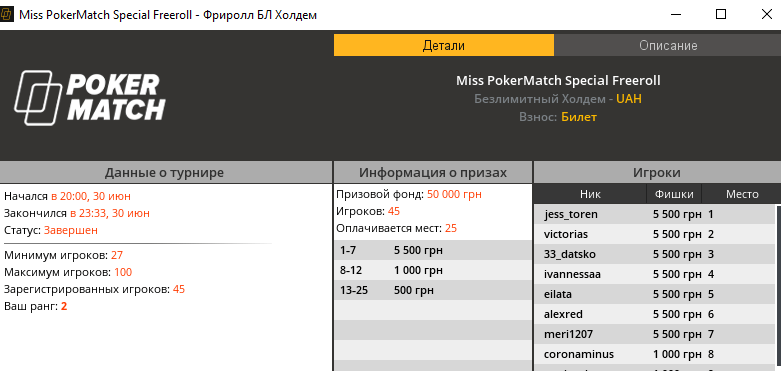This screenshot has width=781, height=371.
Task: Select player alexred row
Action: tap(654, 314)
